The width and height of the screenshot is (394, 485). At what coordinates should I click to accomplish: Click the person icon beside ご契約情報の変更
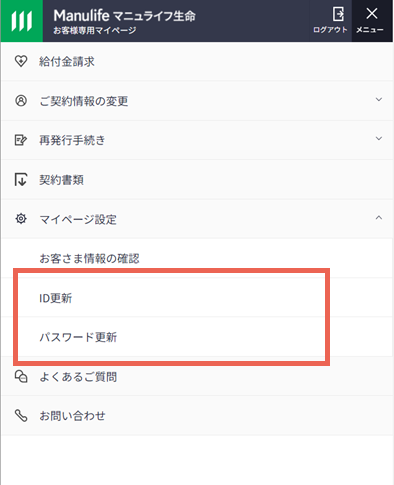(21, 100)
